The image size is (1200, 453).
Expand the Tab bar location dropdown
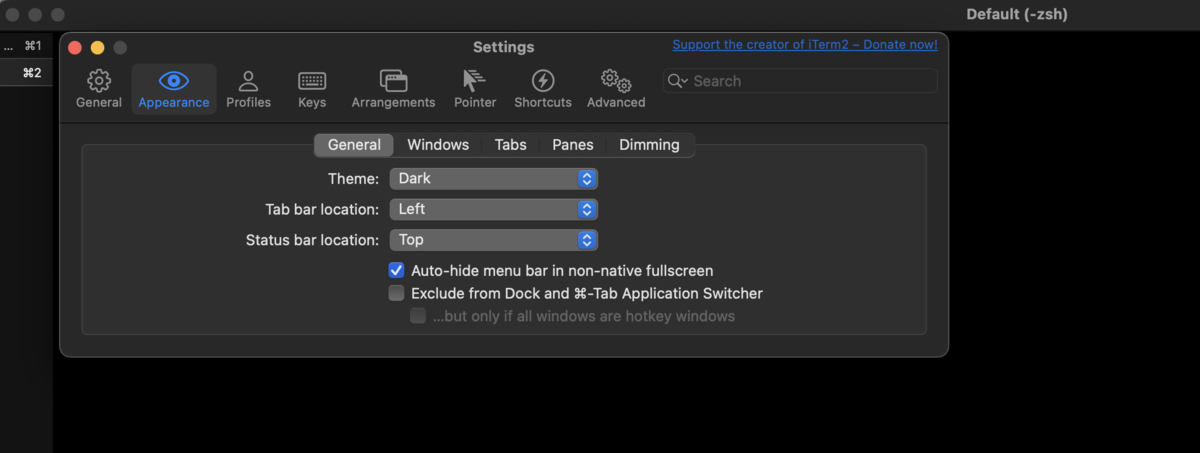point(494,209)
